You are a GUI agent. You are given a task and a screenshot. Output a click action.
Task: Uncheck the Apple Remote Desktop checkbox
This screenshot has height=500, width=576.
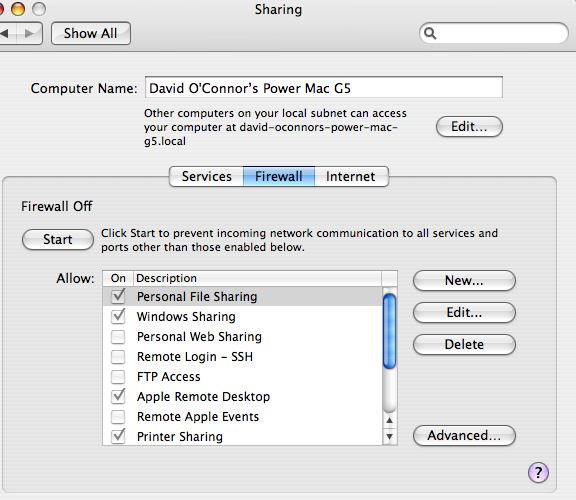(x=118, y=396)
